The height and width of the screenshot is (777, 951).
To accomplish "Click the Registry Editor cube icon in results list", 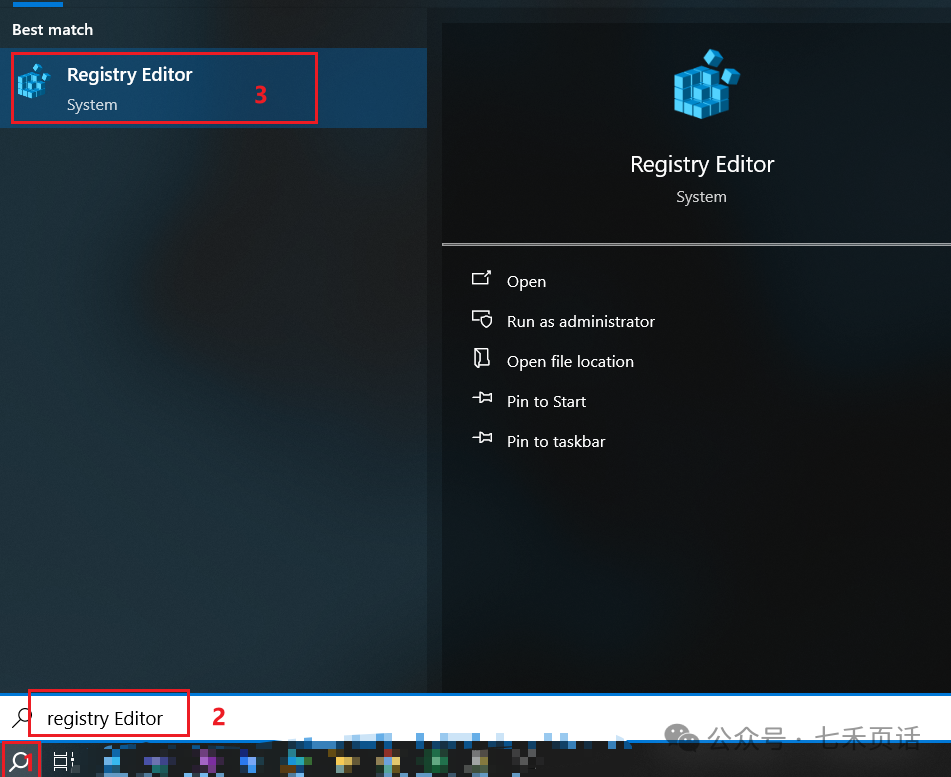I will tap(34, 84).
